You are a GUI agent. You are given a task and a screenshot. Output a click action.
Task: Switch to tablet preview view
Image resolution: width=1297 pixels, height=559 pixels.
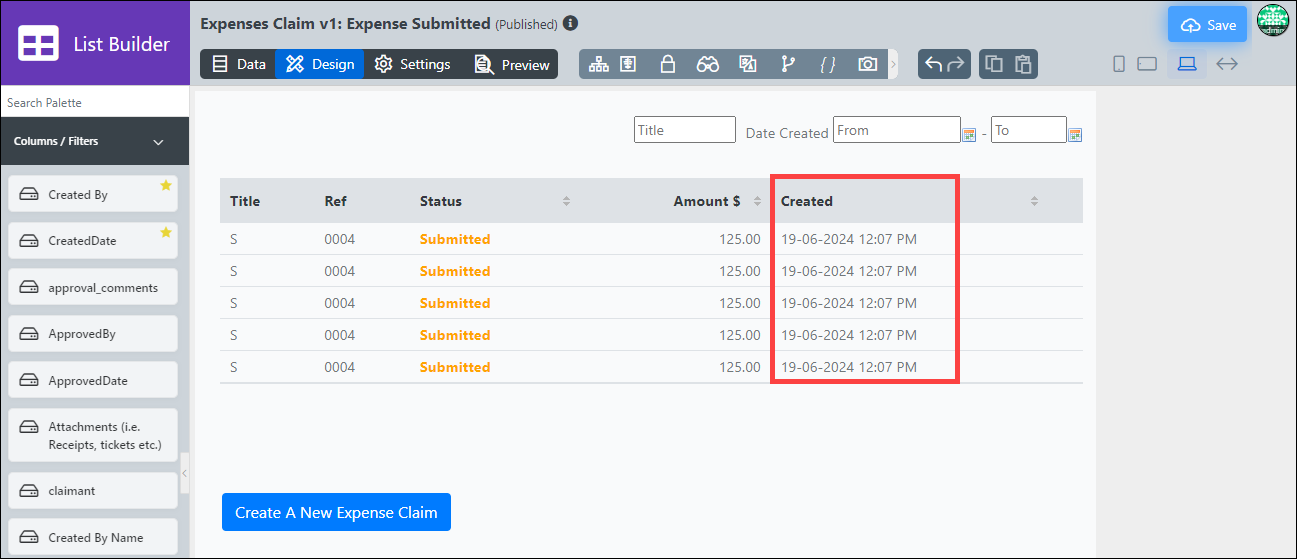1147,64
